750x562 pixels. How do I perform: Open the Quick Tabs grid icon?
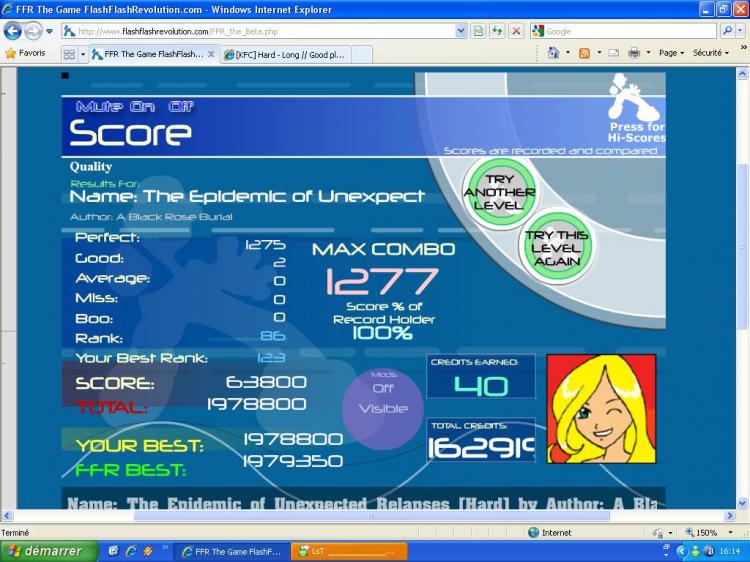point(69,54)
